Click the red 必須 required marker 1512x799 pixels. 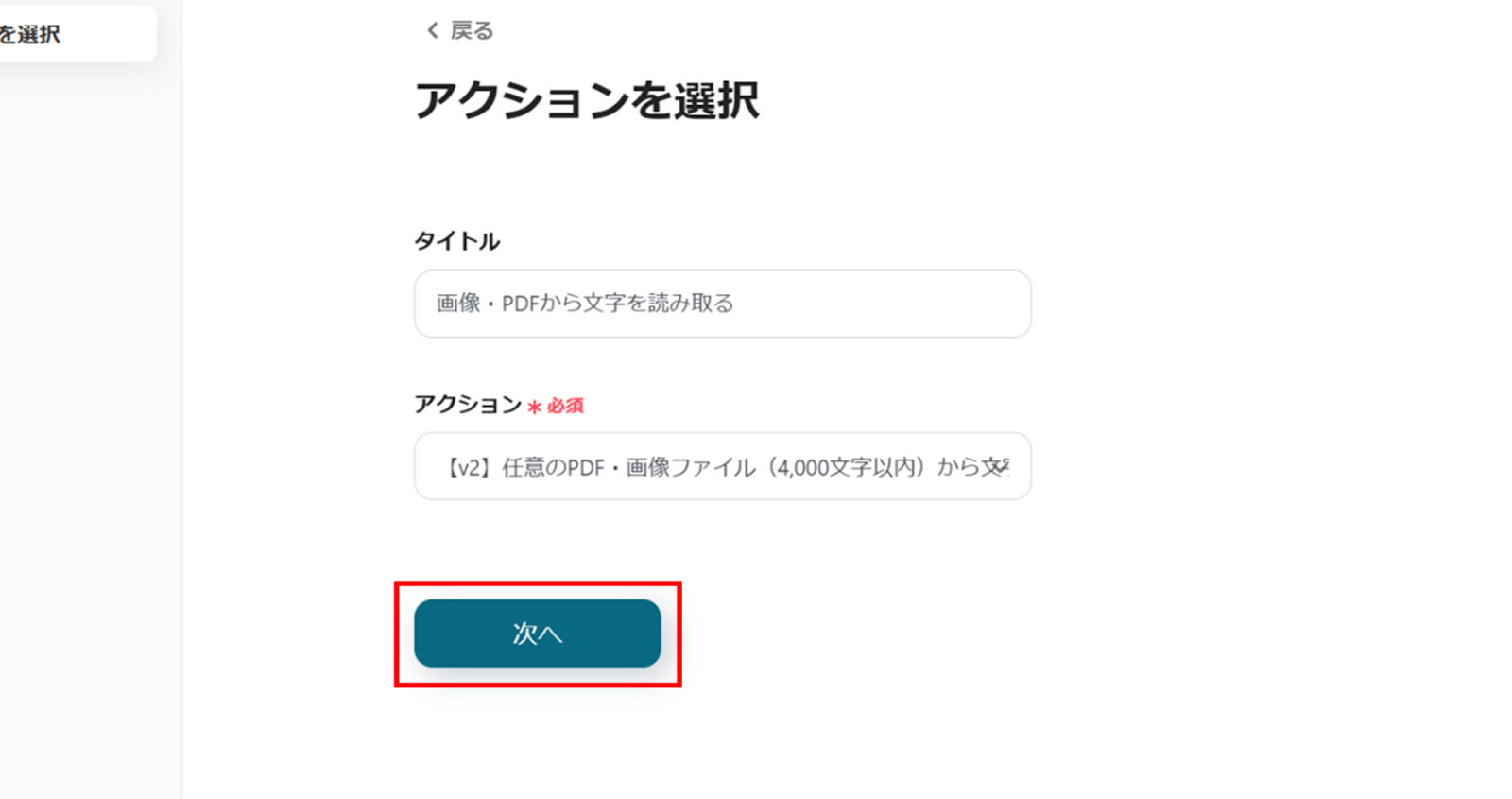point(565,406)
